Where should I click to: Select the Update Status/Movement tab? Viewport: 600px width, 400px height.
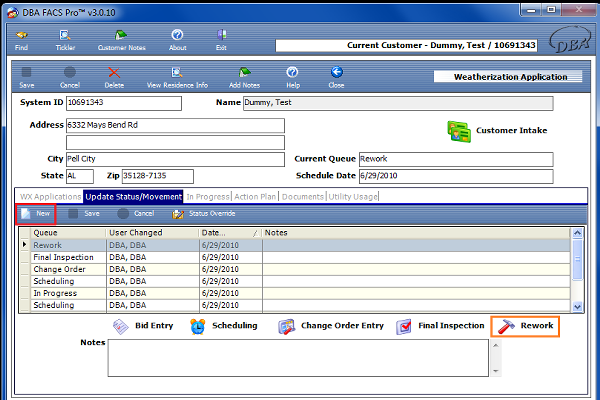click(133, 197)
